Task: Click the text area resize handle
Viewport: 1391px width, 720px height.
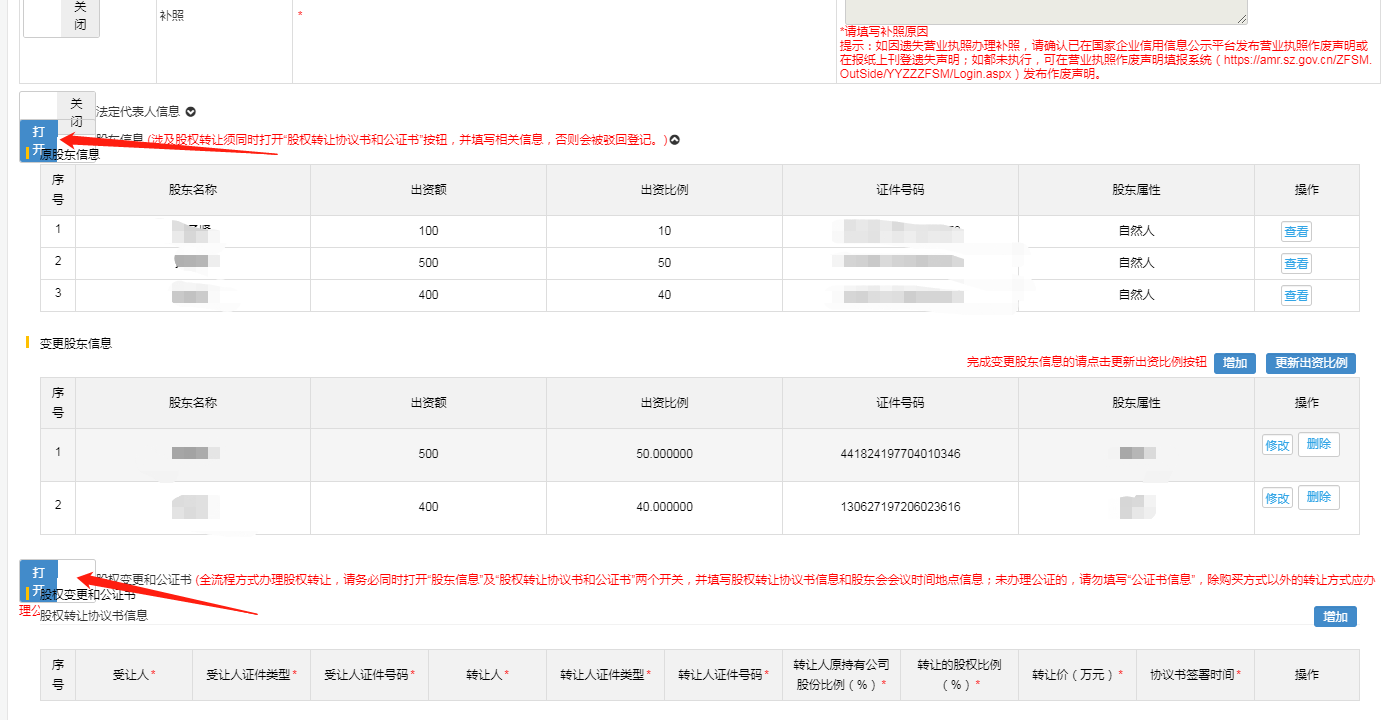Action: (1242, 19)
